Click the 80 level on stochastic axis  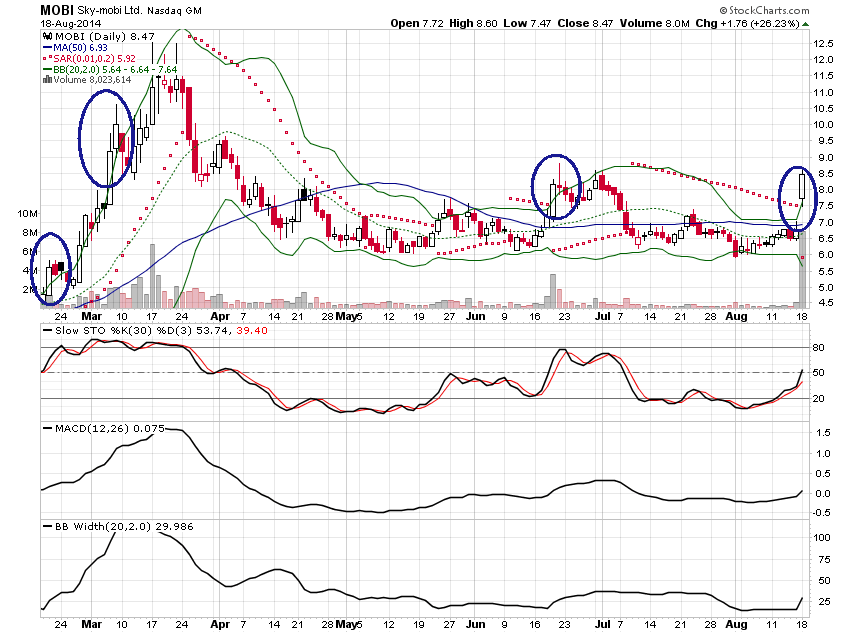[819, 347]
